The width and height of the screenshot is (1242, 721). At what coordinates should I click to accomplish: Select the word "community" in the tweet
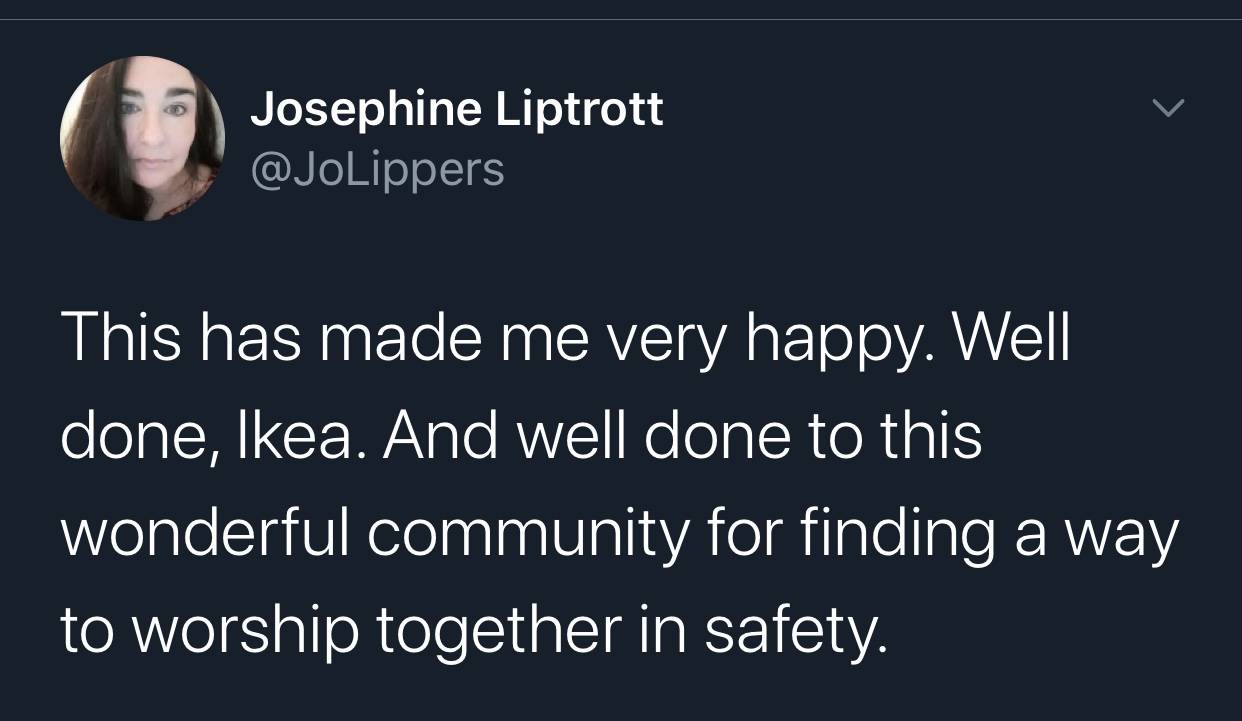[x=528, y=534]
